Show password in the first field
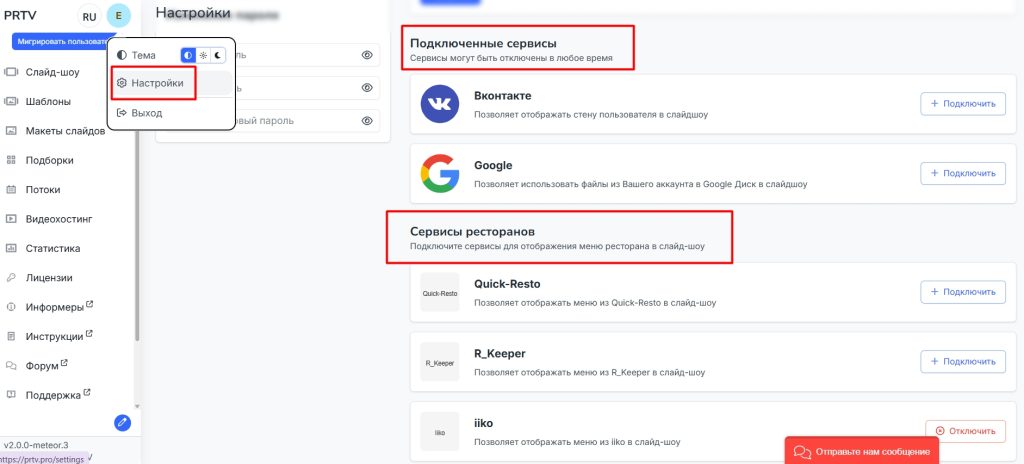1024x464 pixels. [367, 55]
